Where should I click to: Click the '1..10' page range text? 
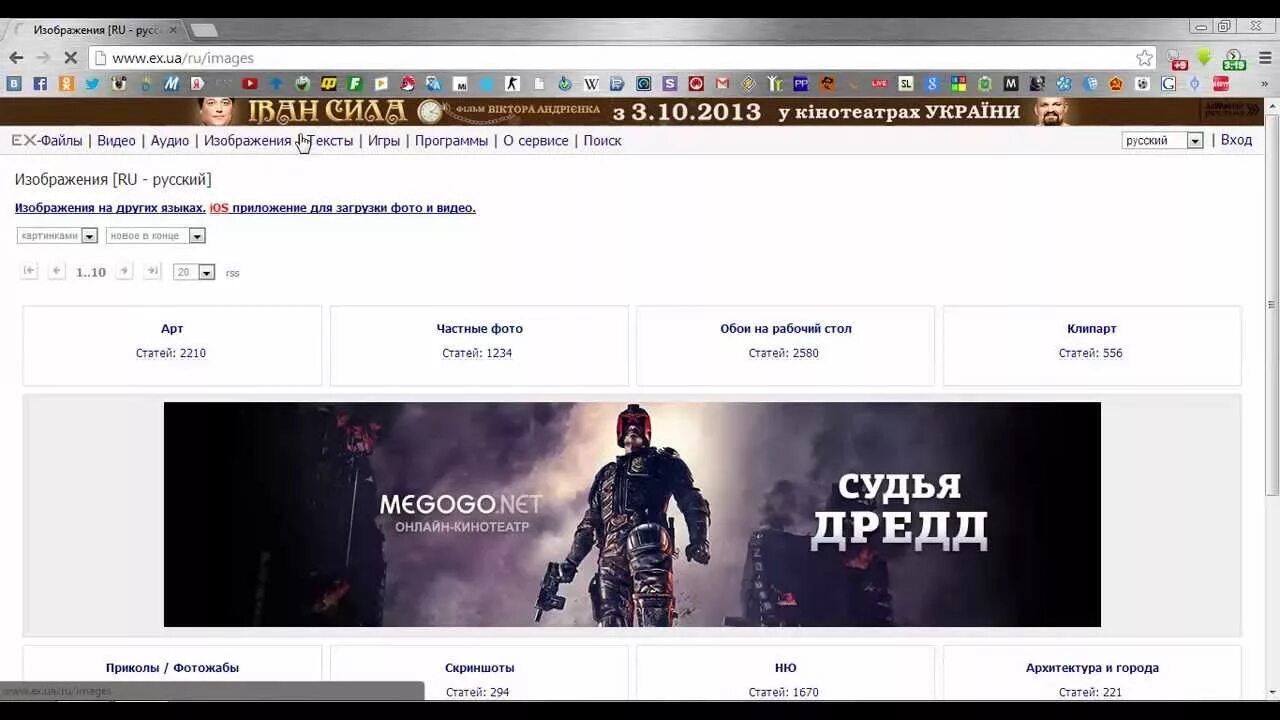(x=91, y=272)
